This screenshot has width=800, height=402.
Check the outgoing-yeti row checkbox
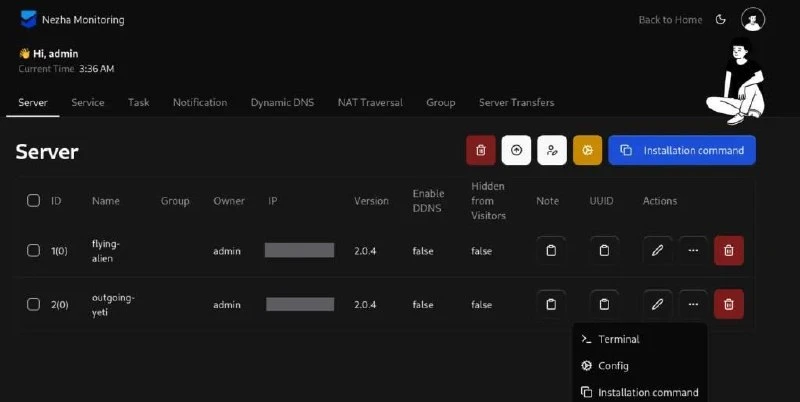[x=33, y=304]
